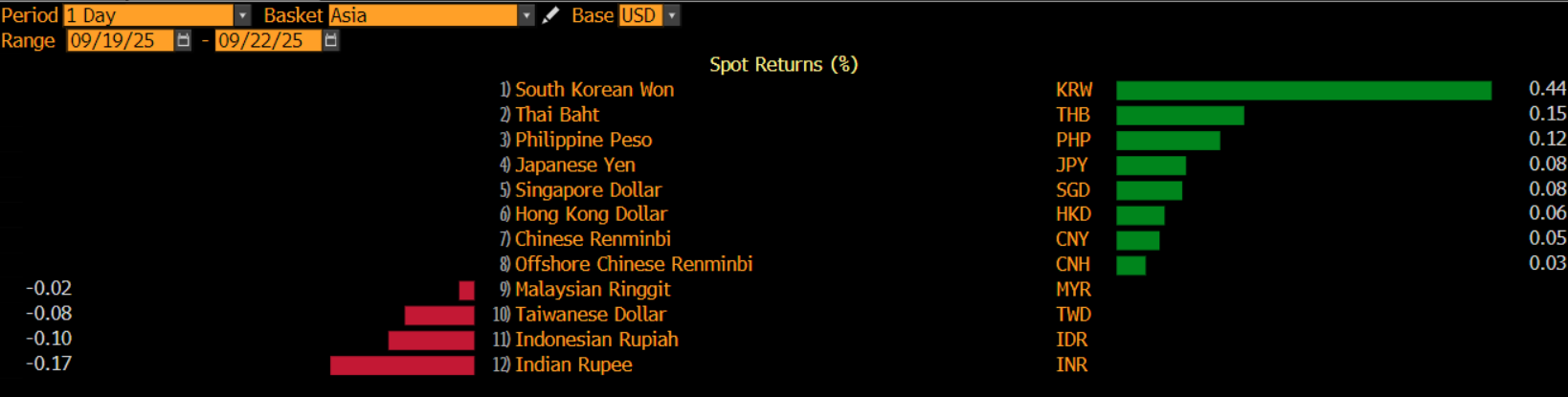1568x397 pixels.
Task: Click the green KRW return bar
Action: click(1303, 90)
